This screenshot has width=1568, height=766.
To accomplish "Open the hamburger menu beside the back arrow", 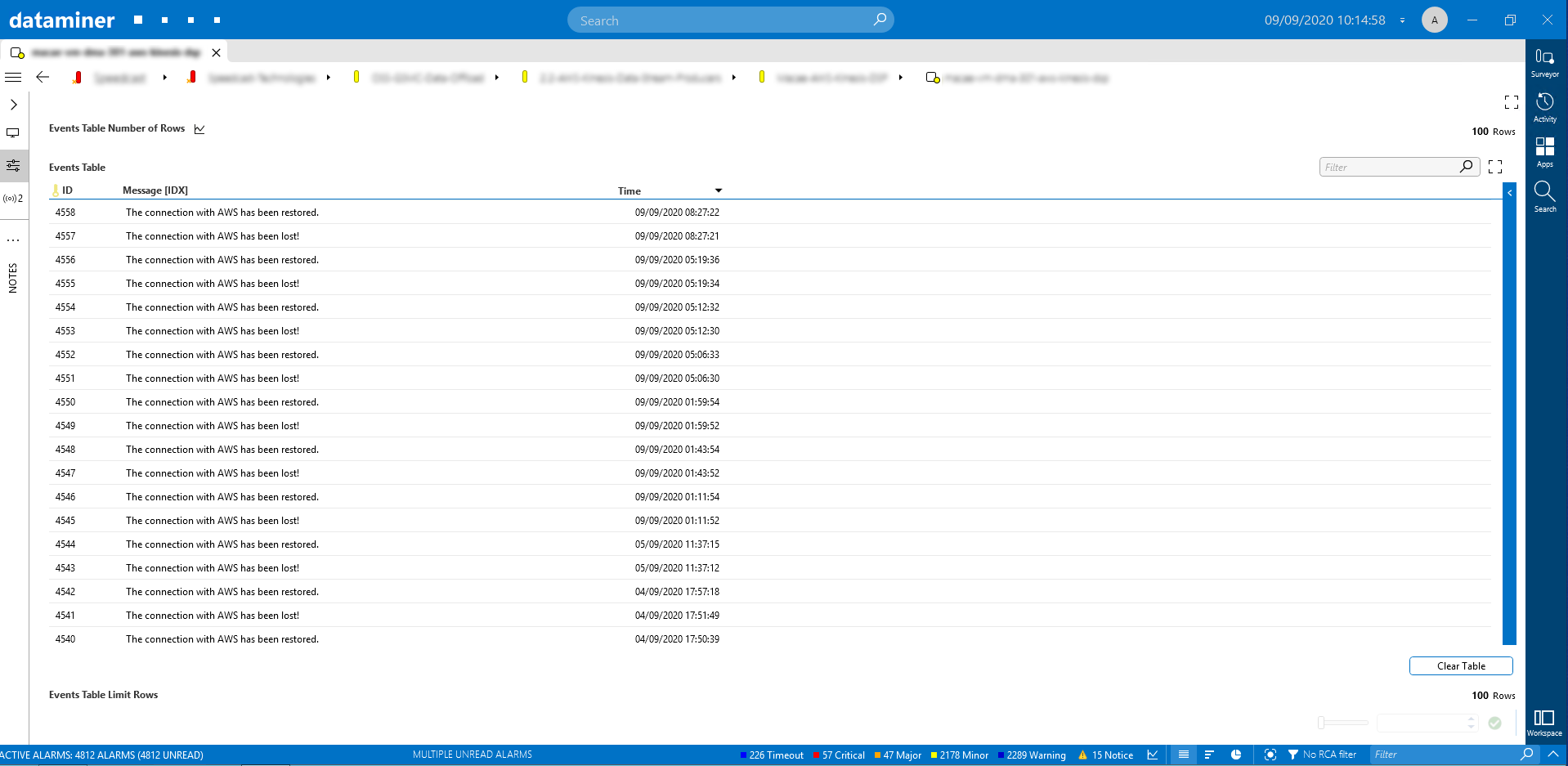I will click(13, 77).
